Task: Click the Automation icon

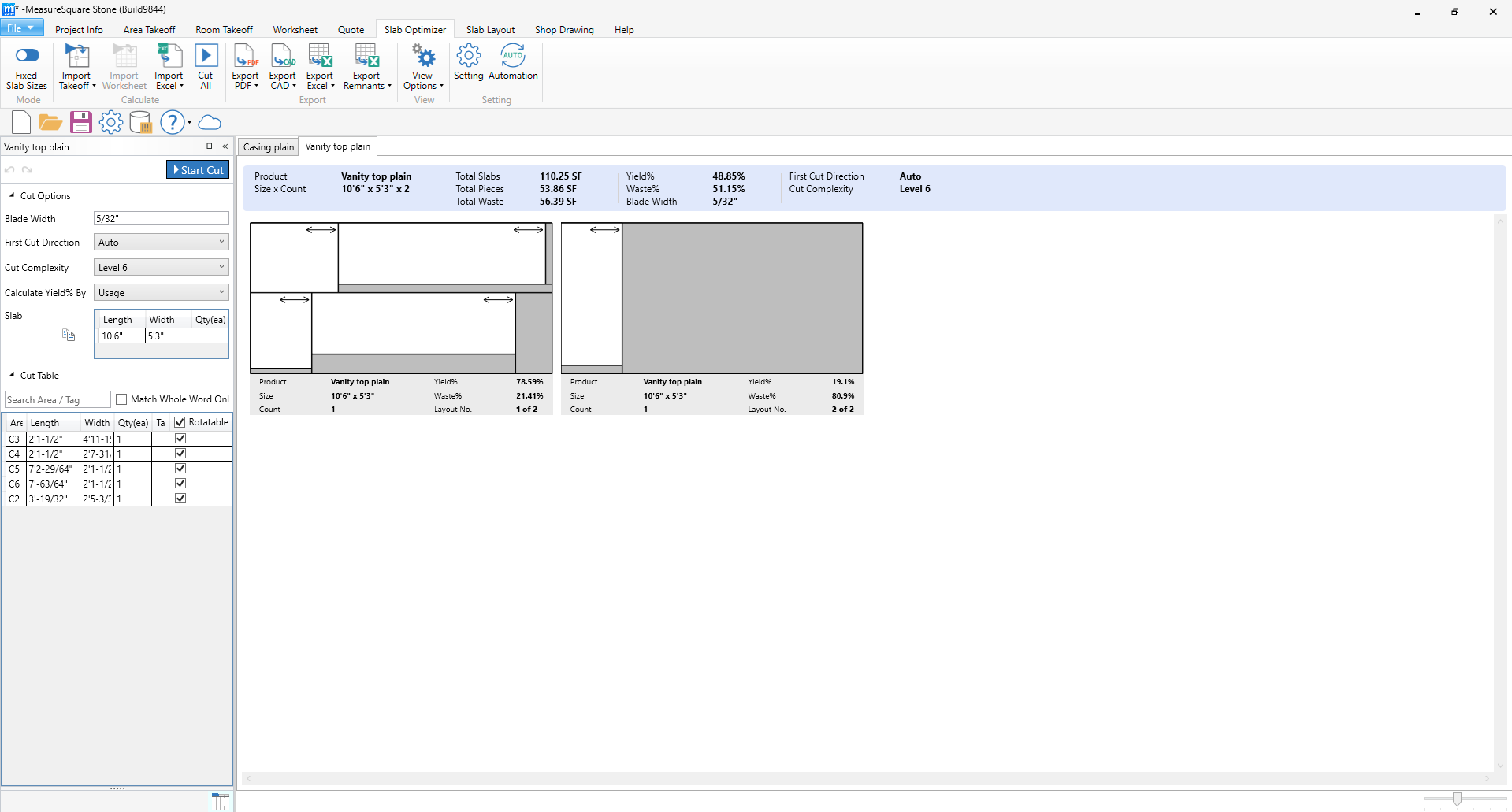Action: click(x=513, y=57)
